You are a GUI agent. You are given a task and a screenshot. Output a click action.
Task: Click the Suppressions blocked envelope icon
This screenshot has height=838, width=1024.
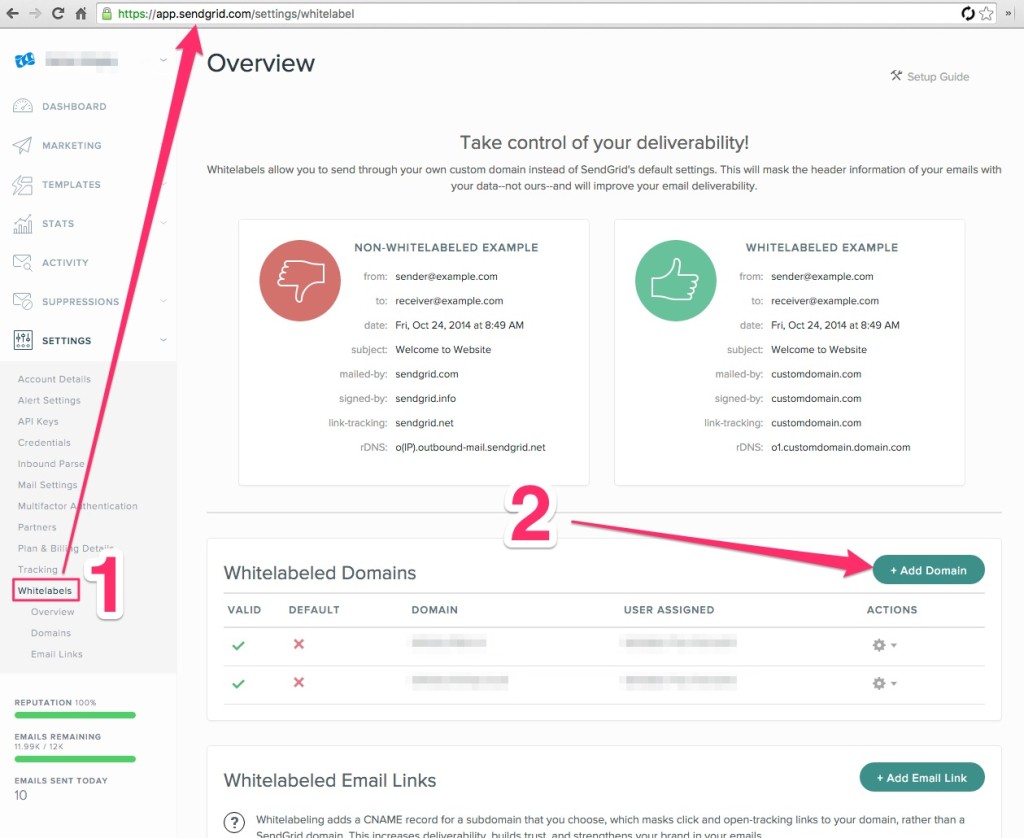(x=22, y=301)
